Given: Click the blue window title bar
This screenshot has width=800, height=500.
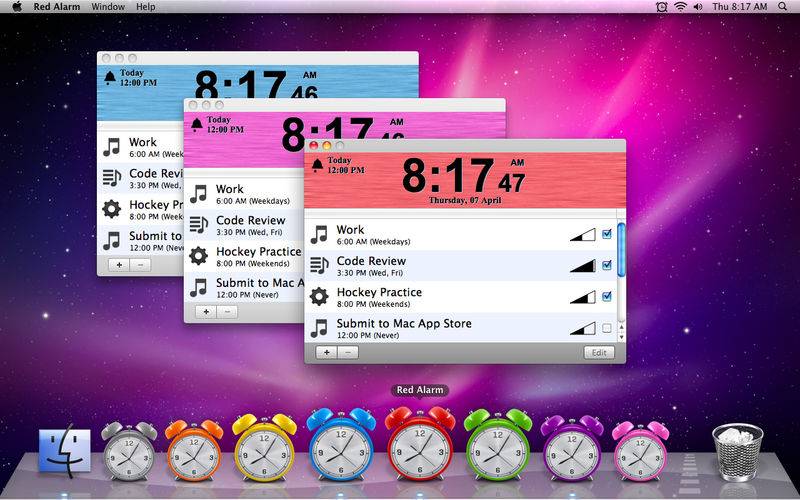Looking at the screenshot, I should click(258, 58).
